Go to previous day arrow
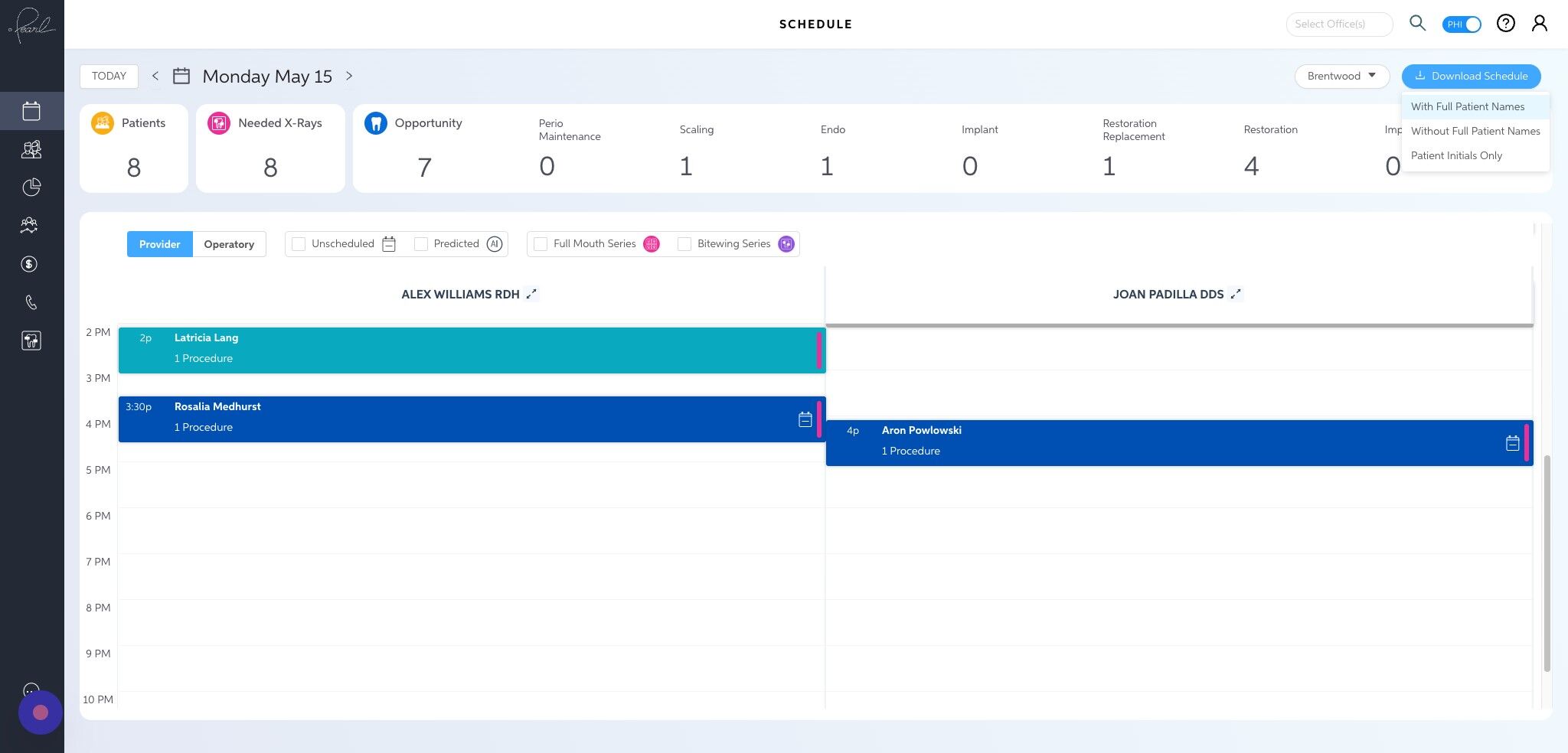The width and height of the screenshot is (1568, 753). tap(155, 76)
